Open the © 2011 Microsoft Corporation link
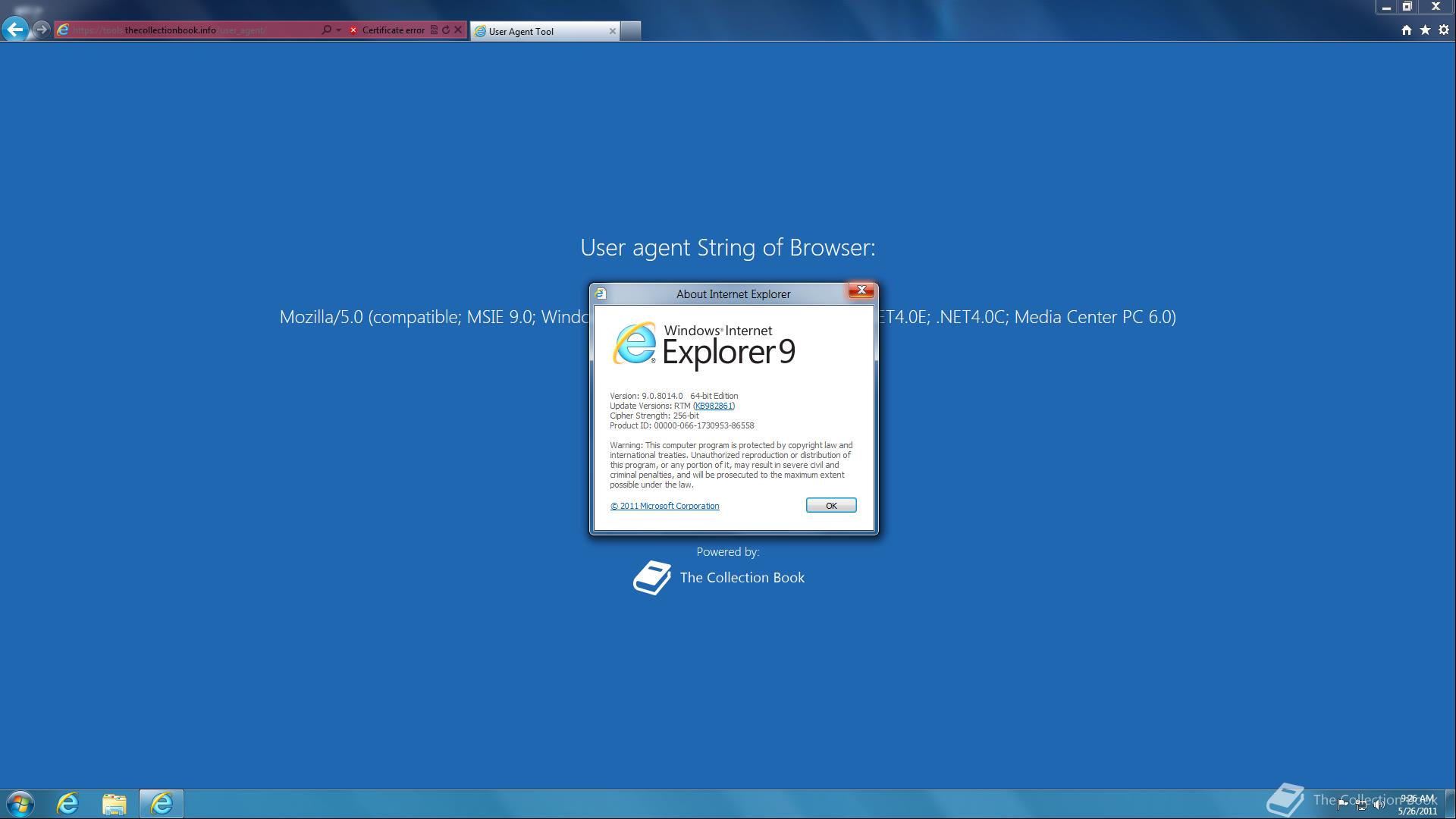 pyautogui.click(x=665, y=506)
